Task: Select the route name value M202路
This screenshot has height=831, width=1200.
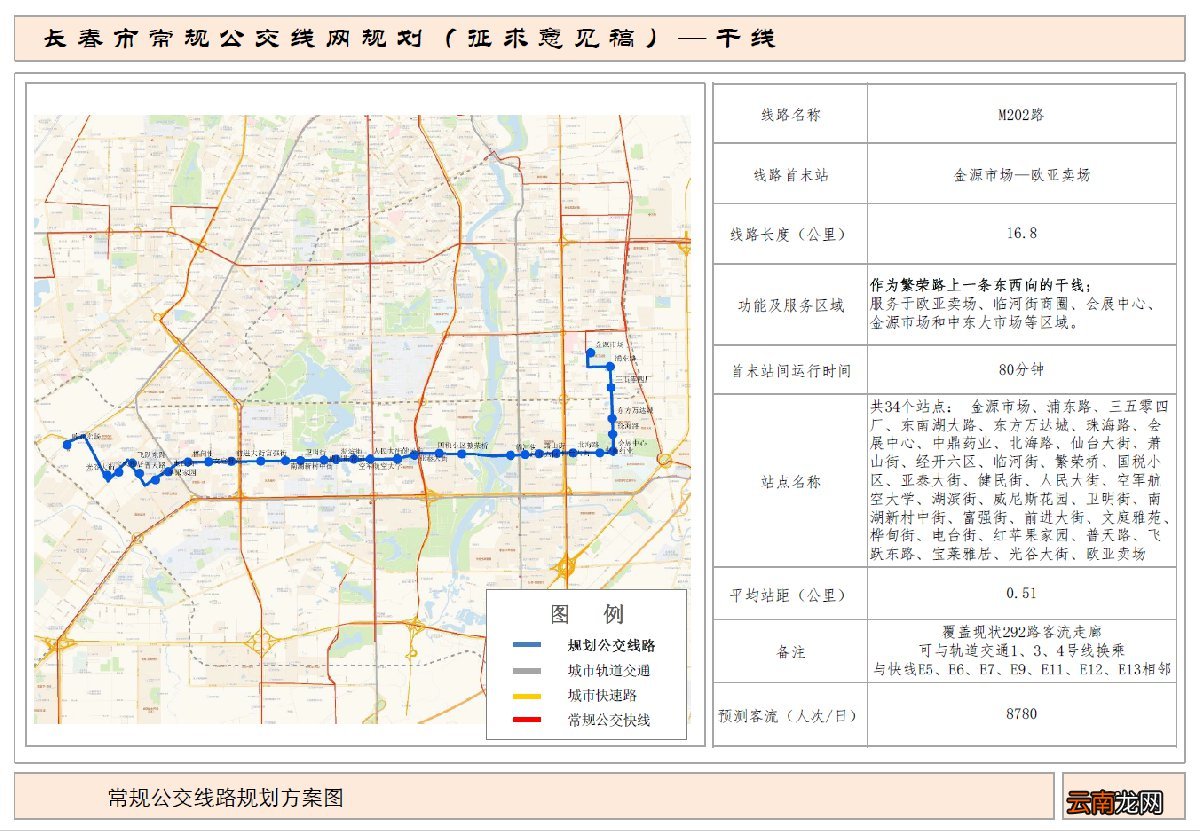Action: (1020, 114)
